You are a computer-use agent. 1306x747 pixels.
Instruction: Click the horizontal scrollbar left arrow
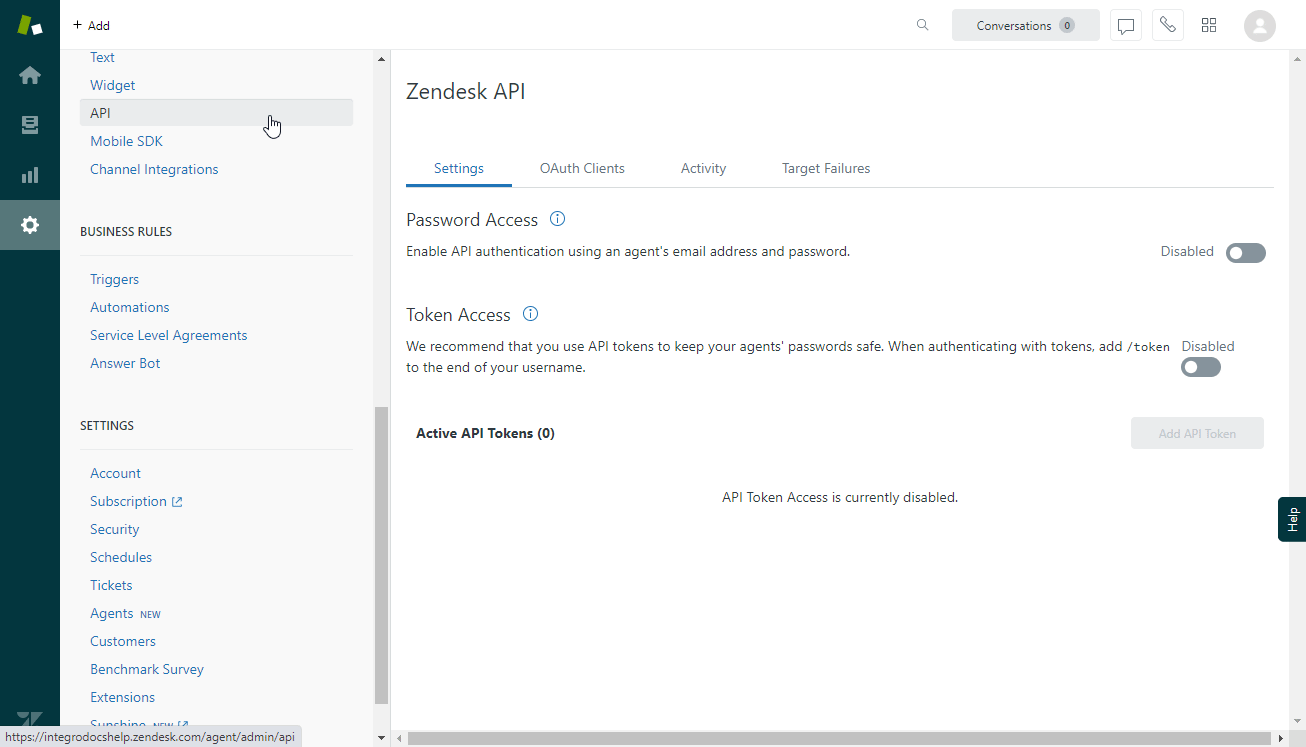399,739
